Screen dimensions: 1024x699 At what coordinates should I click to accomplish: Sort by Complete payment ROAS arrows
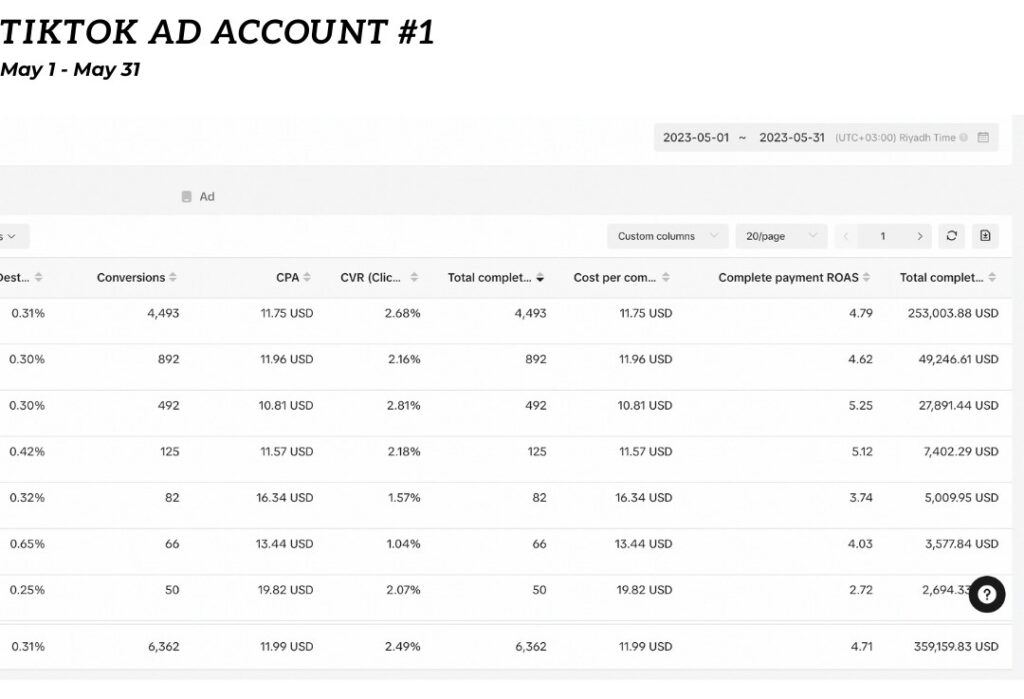[x=866, y=278]
